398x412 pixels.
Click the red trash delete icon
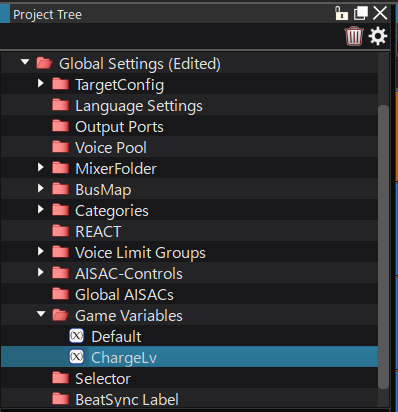(354, 36)
